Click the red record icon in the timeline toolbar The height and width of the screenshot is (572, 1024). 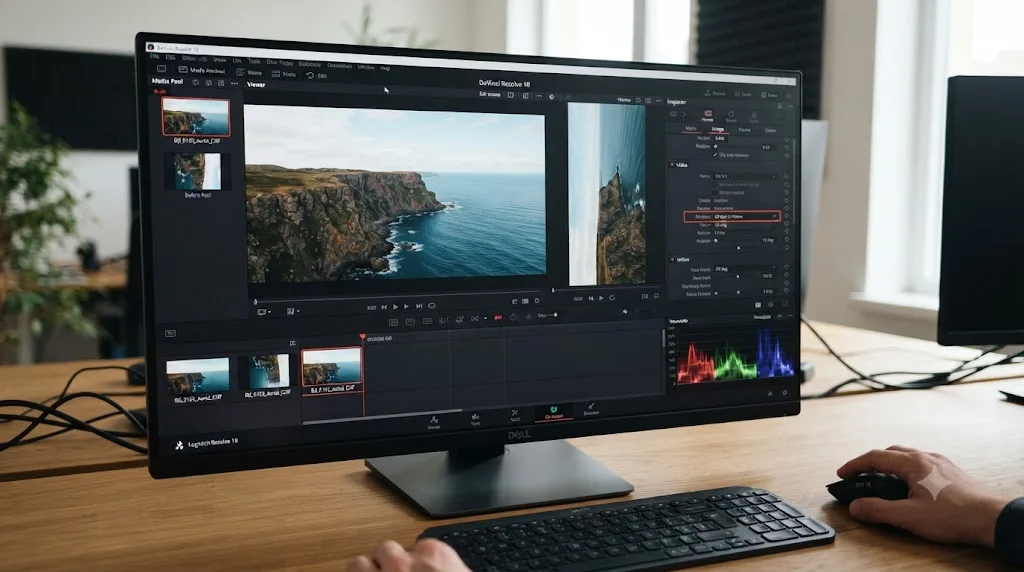coord(498,318)
